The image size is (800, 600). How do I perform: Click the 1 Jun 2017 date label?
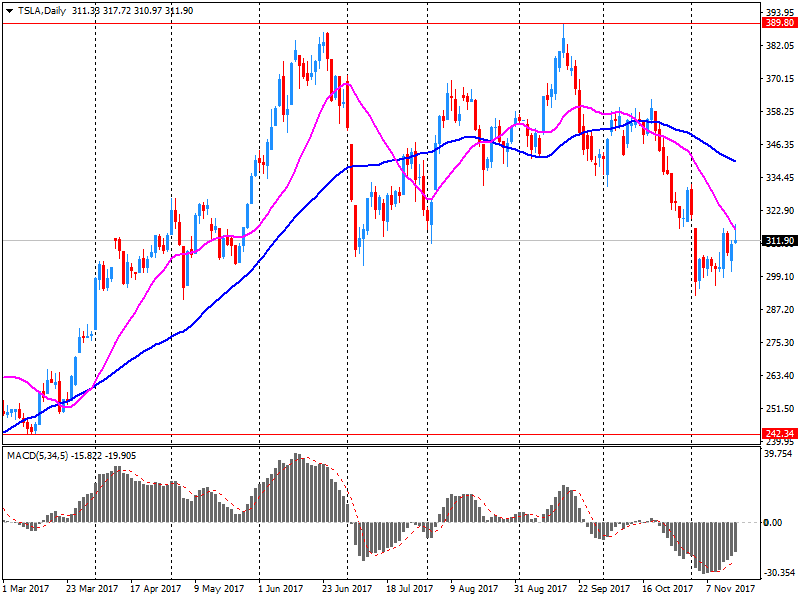coord(281,589)
